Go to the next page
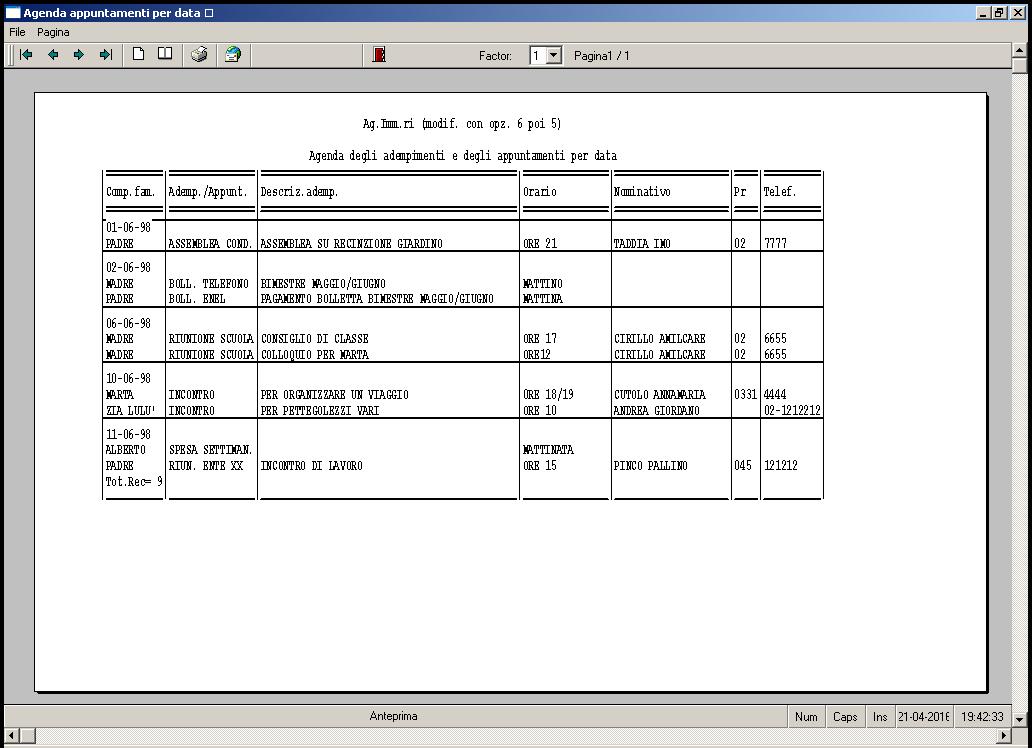The image size is (1032, 748). click(x=79, y=55)
